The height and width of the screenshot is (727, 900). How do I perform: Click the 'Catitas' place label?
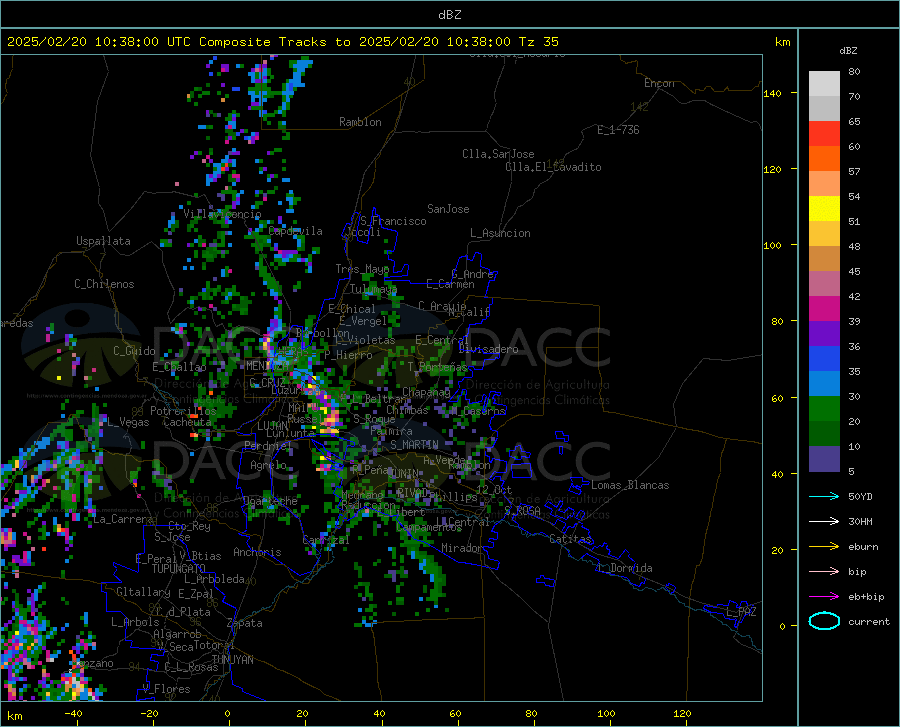point(570,539)
